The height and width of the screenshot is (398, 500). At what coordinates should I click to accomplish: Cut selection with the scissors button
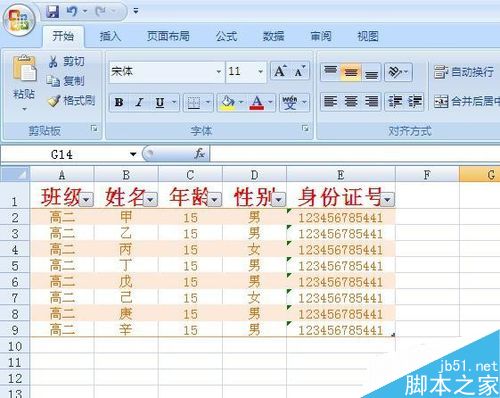coord(66,62)
